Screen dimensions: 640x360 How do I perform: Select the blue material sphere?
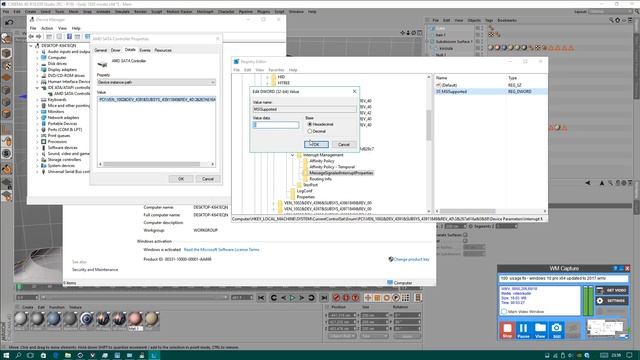coord(53,319)
